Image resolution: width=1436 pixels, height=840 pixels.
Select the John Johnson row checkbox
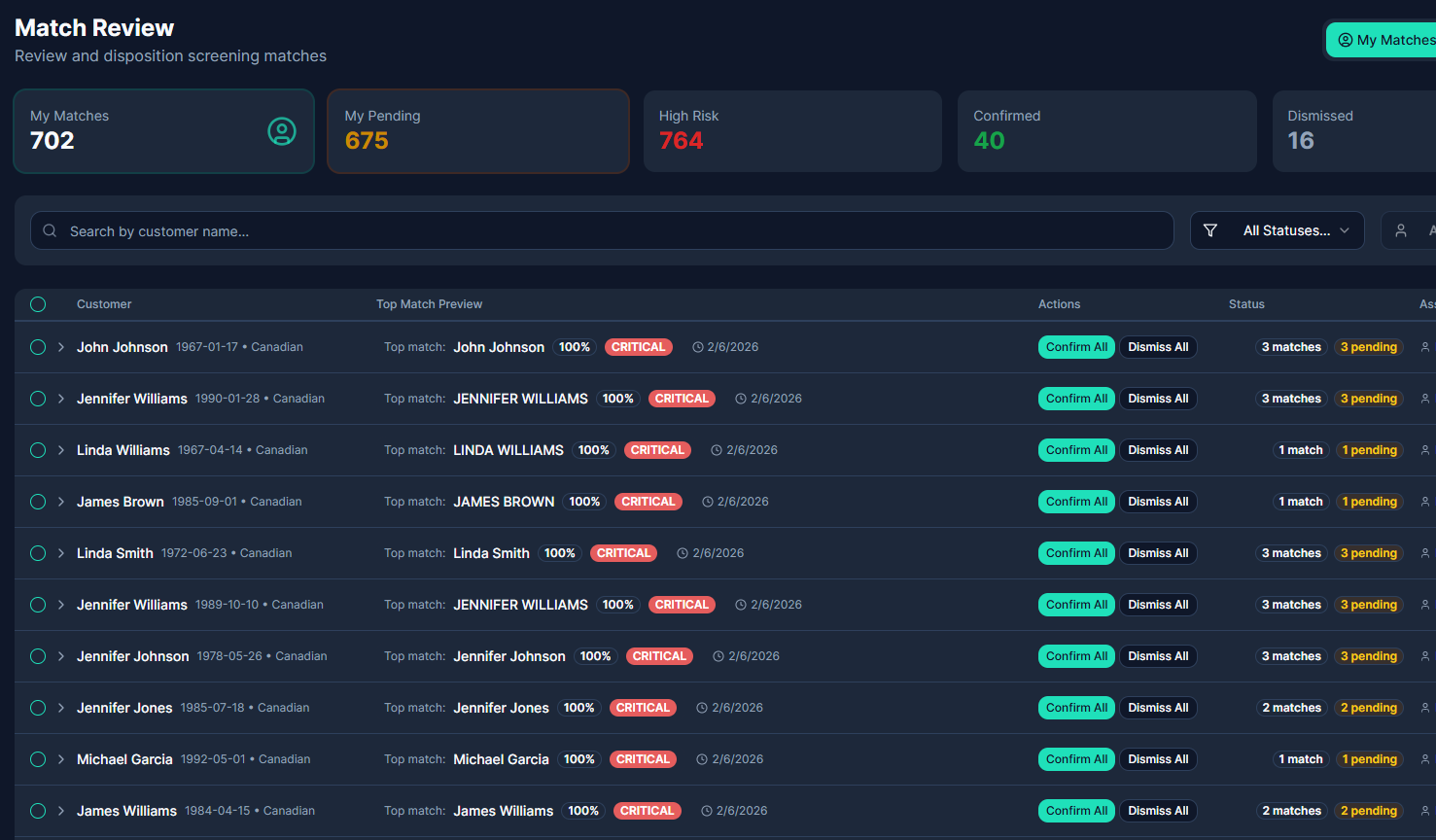(38, 347)
